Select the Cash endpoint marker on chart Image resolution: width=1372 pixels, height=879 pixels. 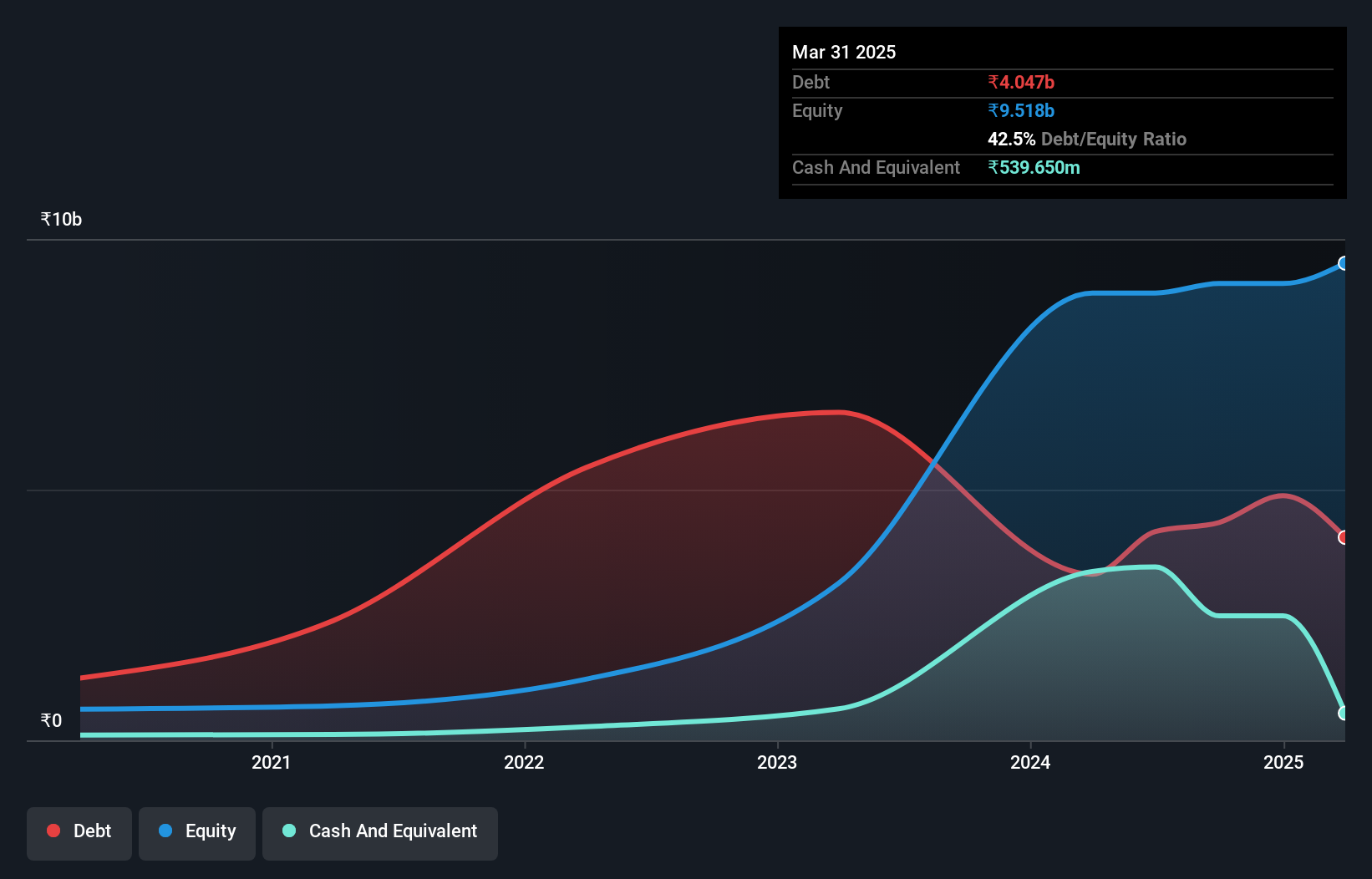[1344, 714]
